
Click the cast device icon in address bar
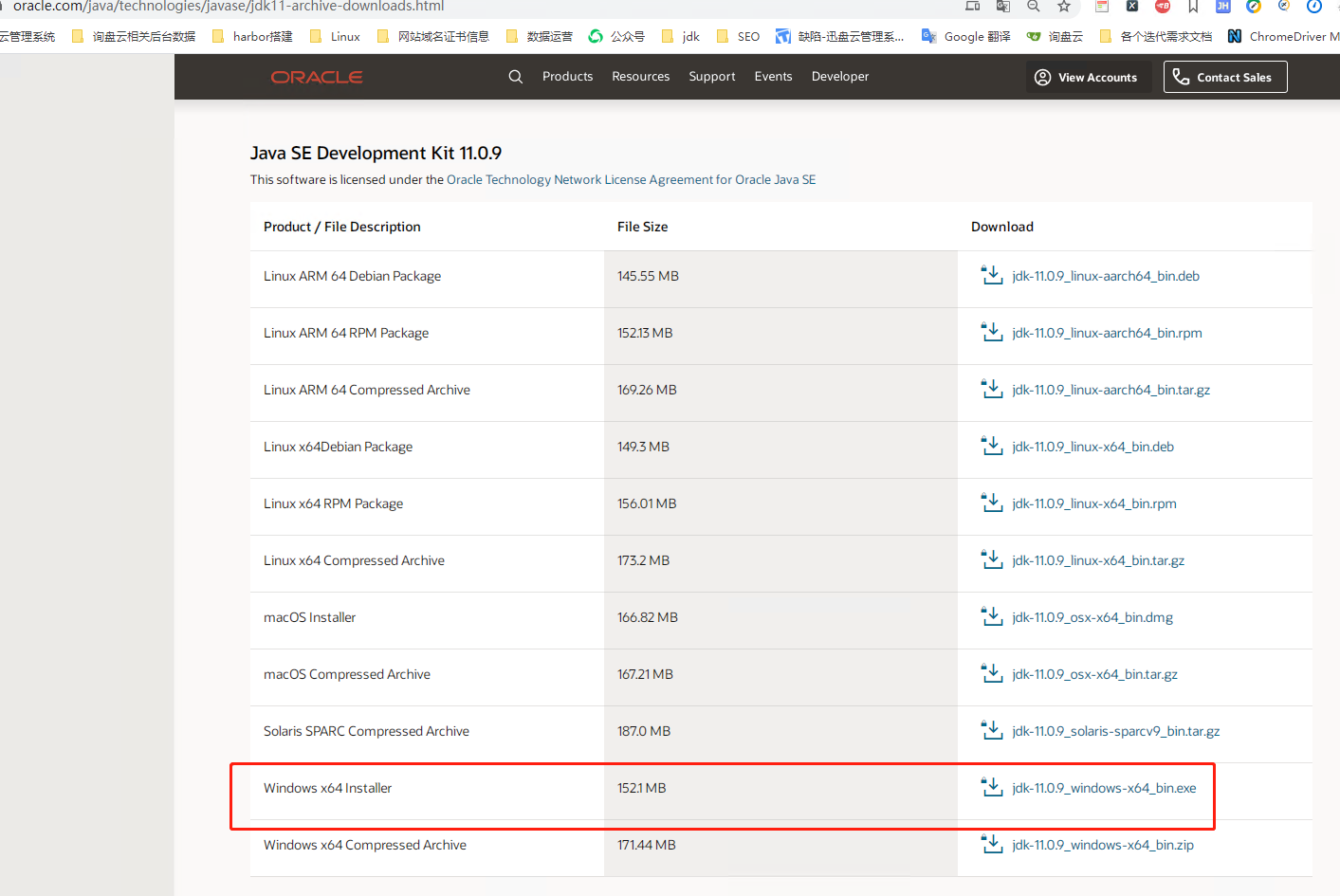[x=973, y=7]
